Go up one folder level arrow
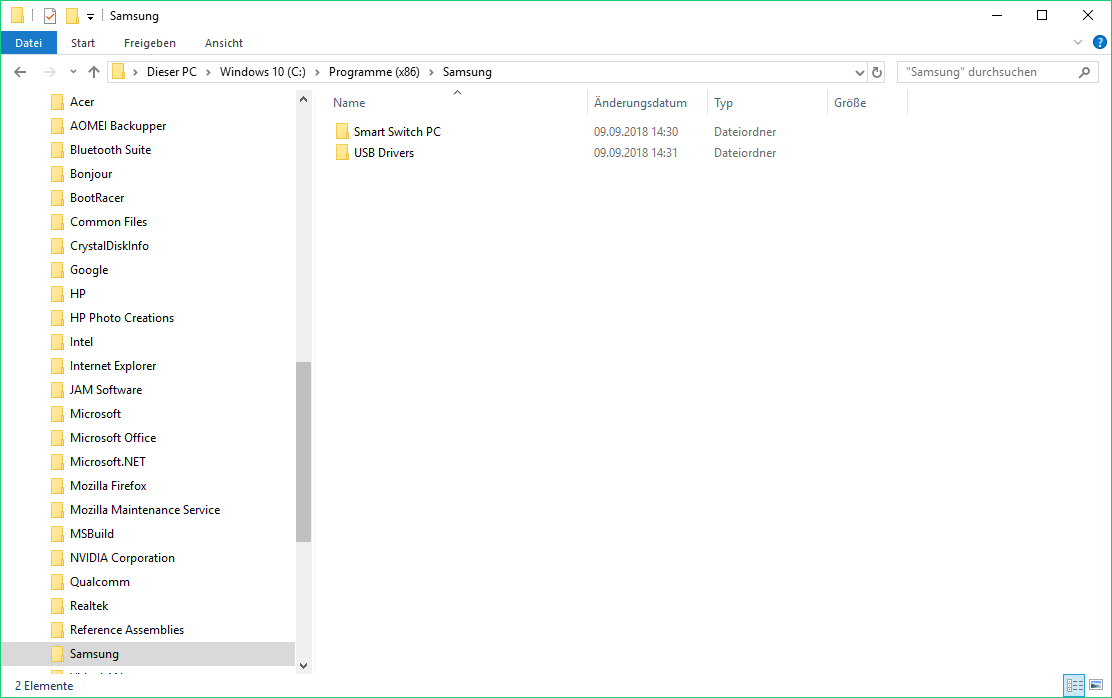Screen dimensions: 1112x698 (x=94, y=72)
